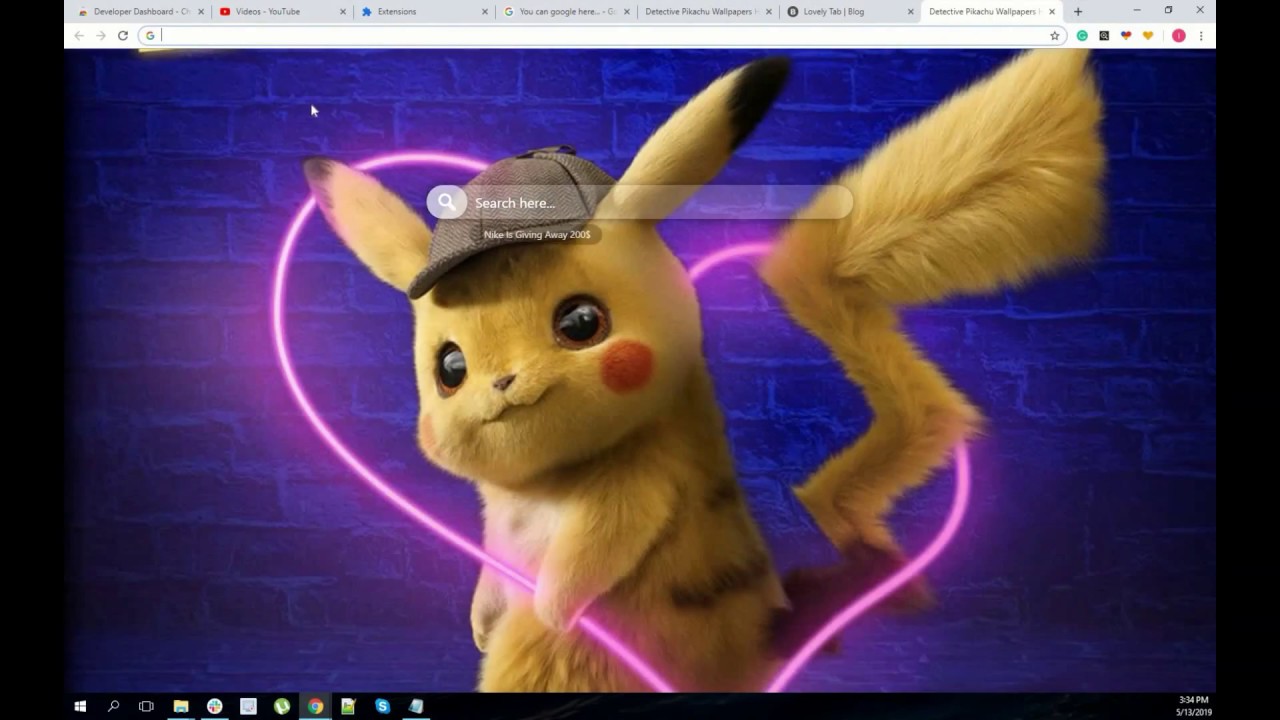
Task: Open the Grammarly extension icon
Action: (x=1082, y=35)
